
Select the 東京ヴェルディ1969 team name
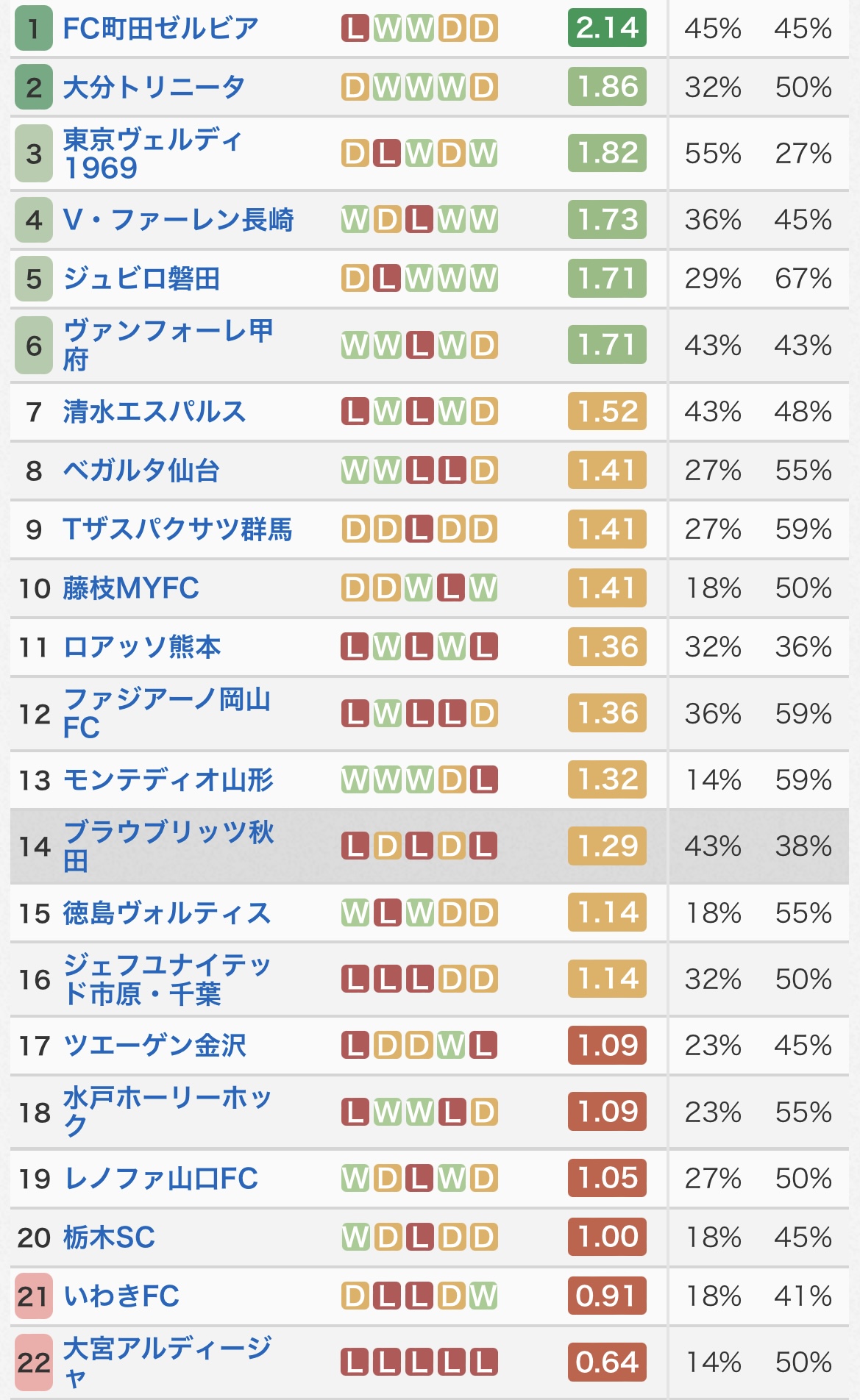click(152, 153)
